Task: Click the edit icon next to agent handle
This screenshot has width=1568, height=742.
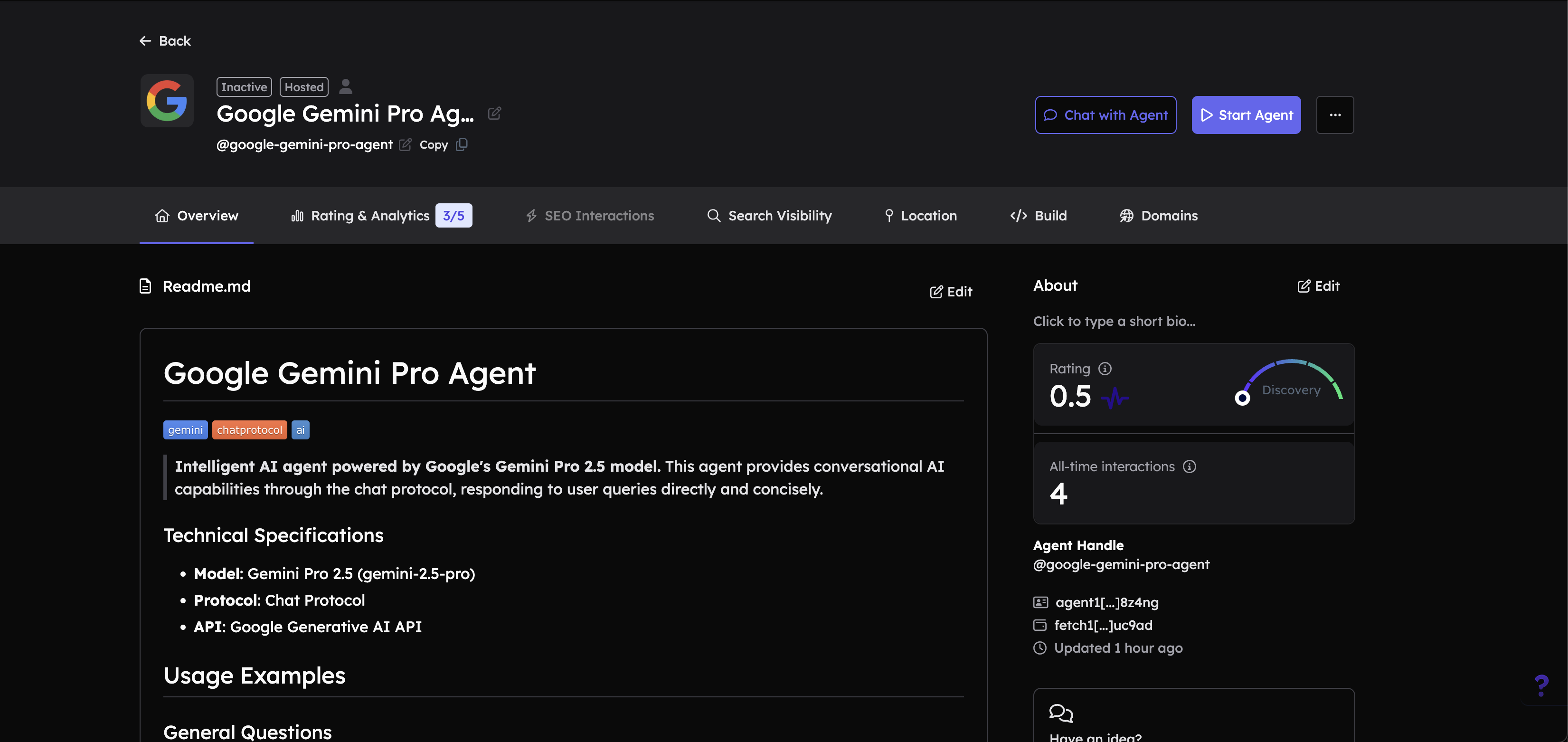Action: click(x=406, y=145)
